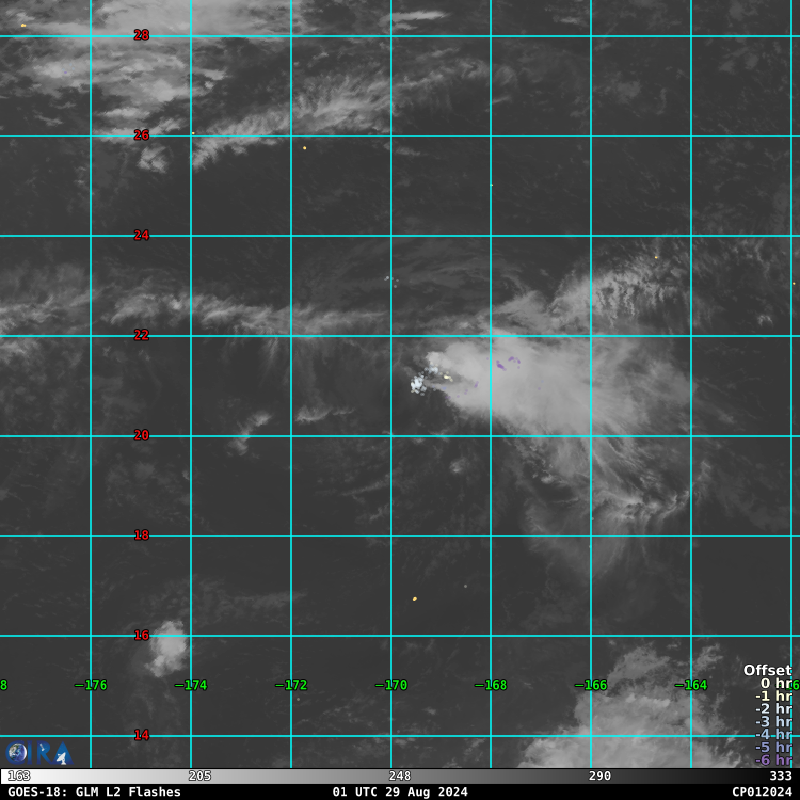Click the longitude label -174
Screen dimensions: 800x800
pyautogui.click(x=191, y=685)
